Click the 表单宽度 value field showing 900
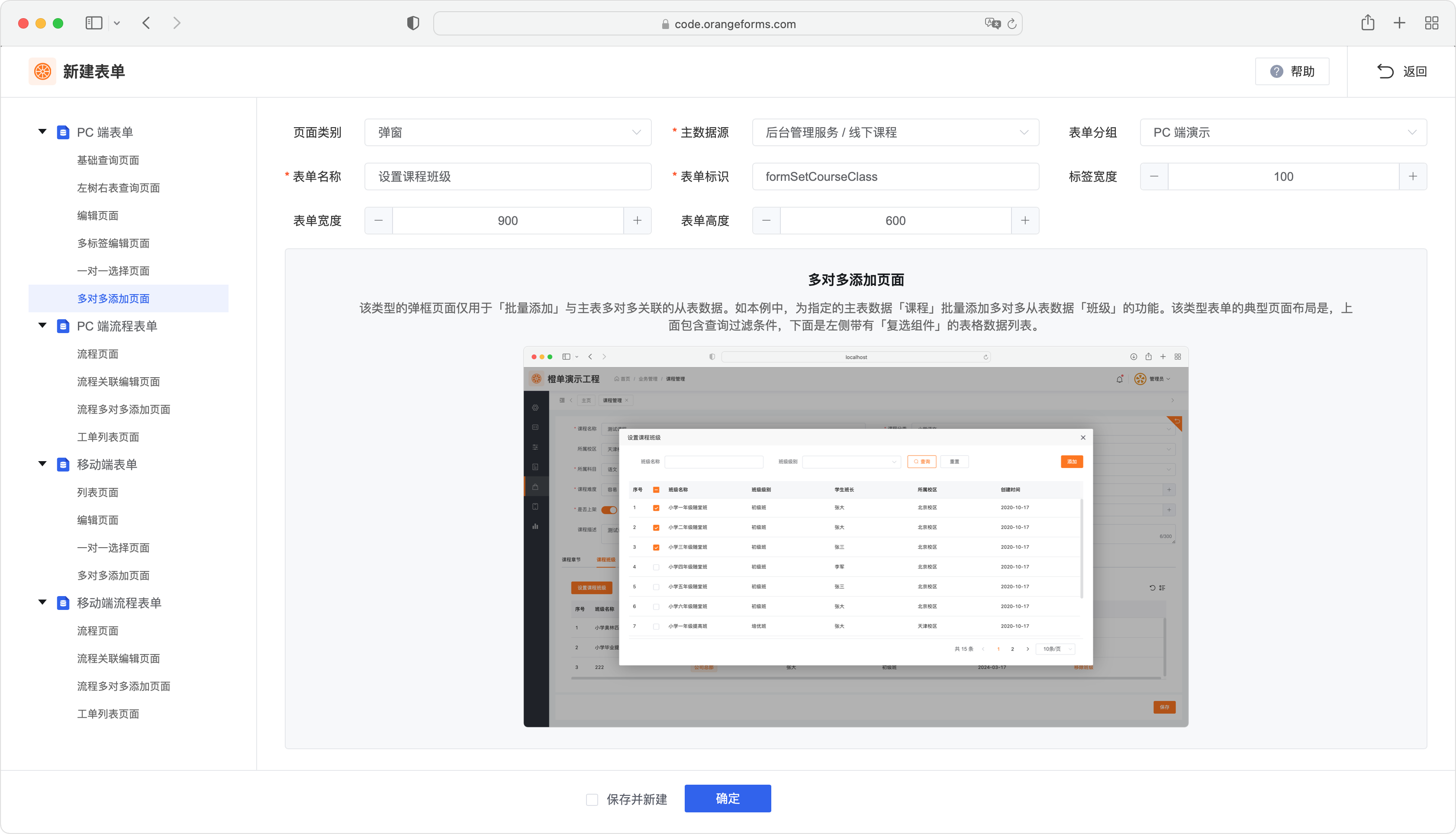Viewport: 1456px width, 834px height. tap(508, 221)
